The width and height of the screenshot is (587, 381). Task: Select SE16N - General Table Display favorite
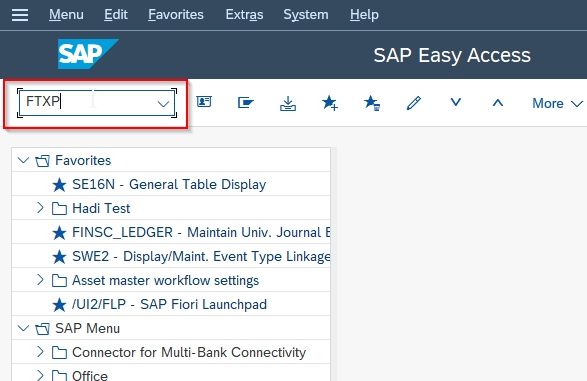169,184
